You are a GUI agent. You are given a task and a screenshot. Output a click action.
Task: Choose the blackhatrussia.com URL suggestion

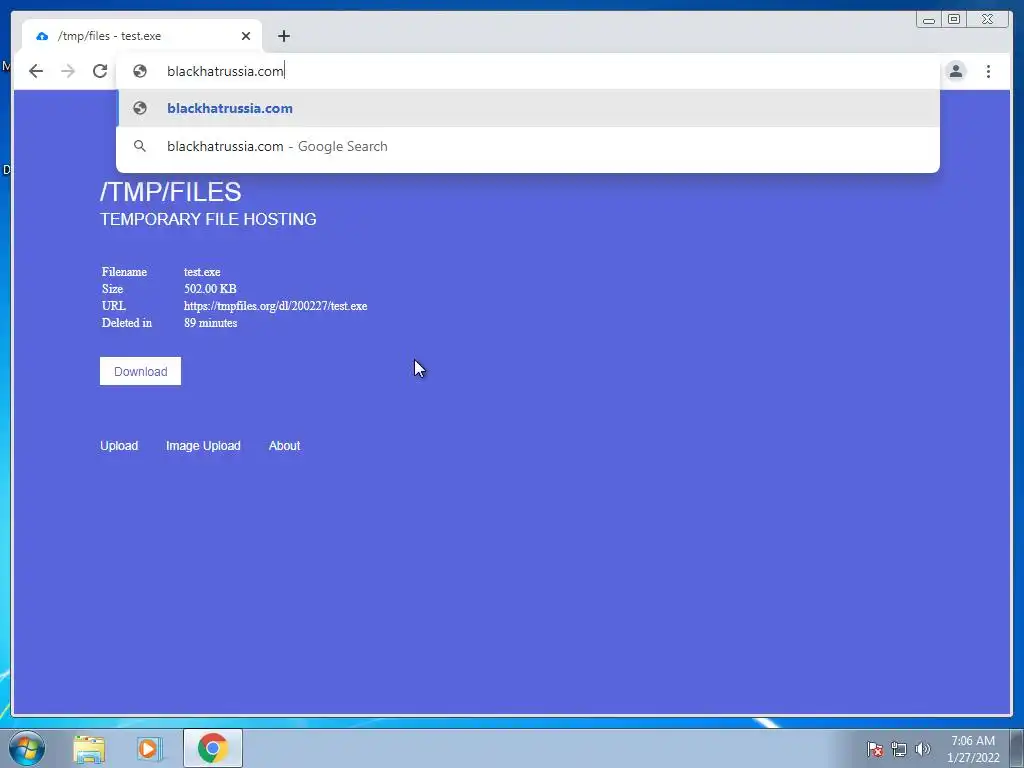click(528, 108)
